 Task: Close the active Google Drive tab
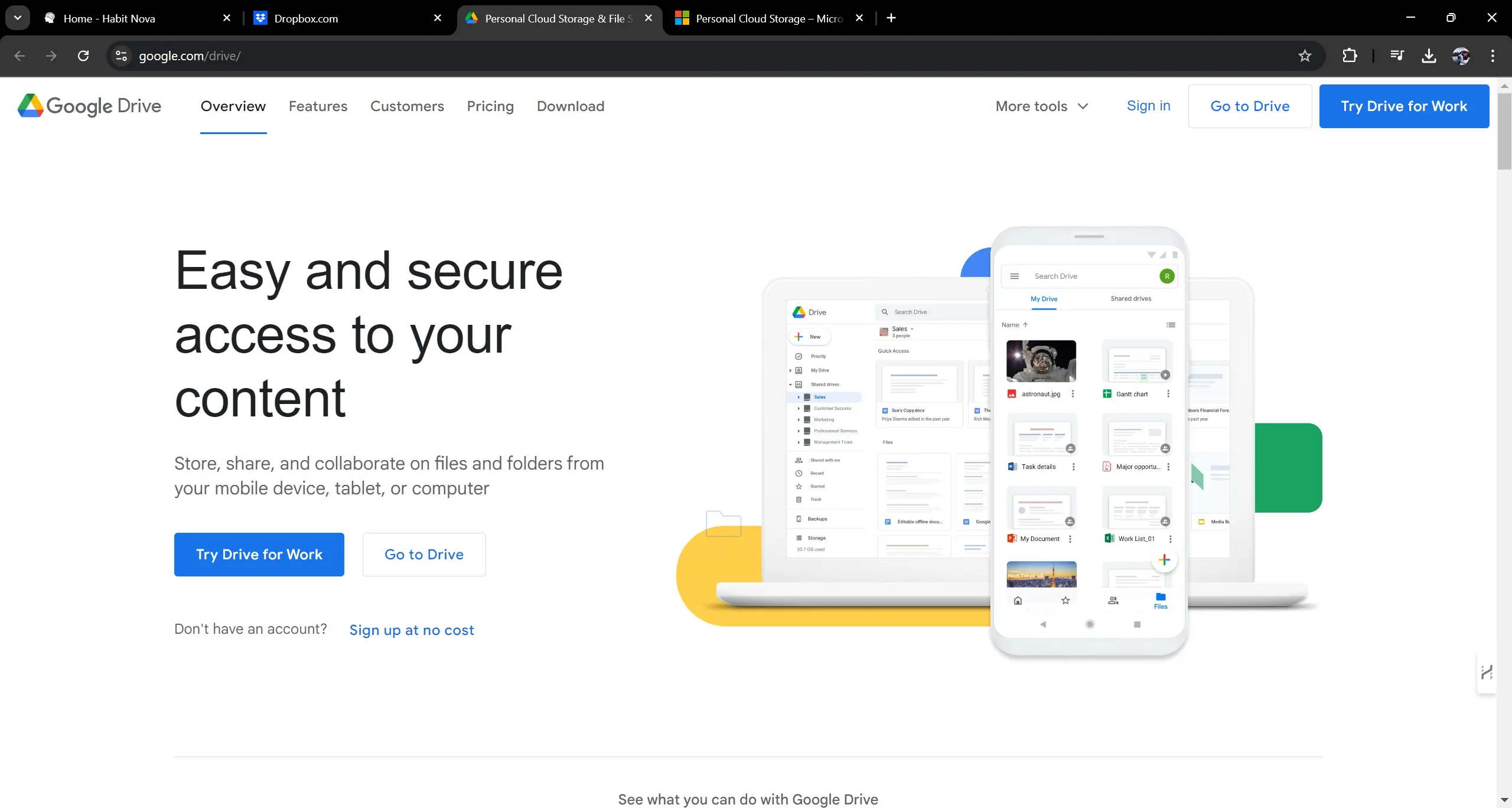[649, 18]
